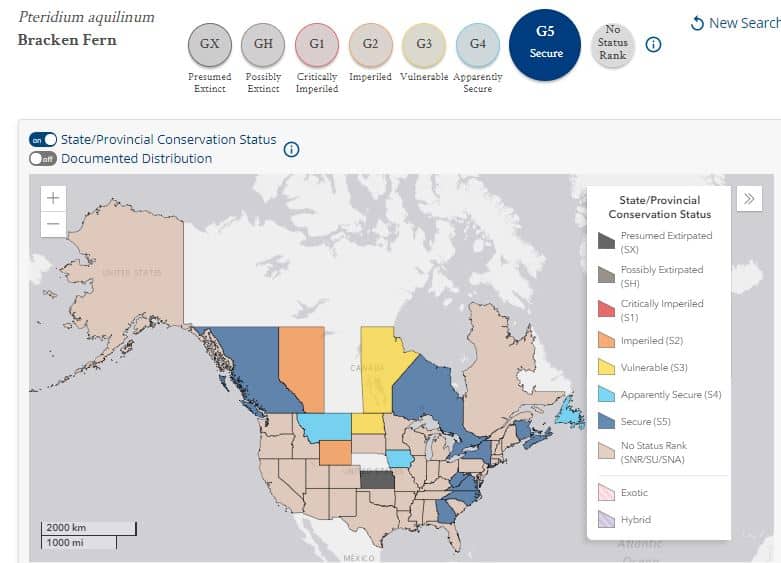Click the New Search refresh arrow icon
The height and width of the screenshot is (563, 781).
(x=697, y=23)
